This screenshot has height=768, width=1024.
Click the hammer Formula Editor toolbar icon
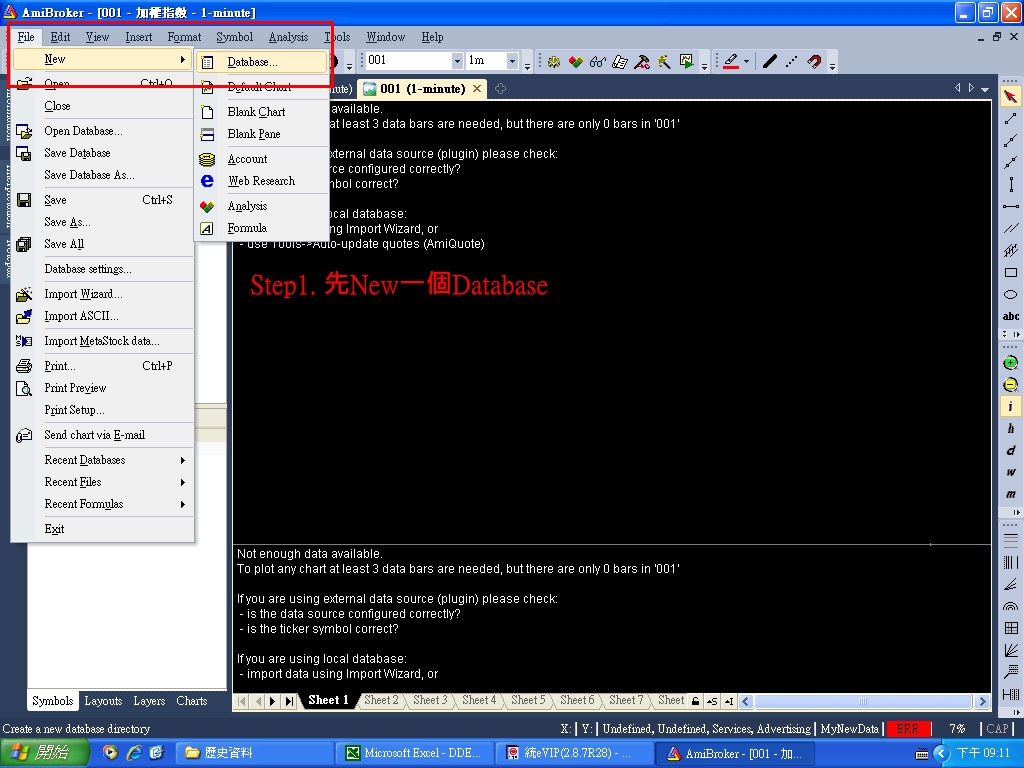point(642,61)
